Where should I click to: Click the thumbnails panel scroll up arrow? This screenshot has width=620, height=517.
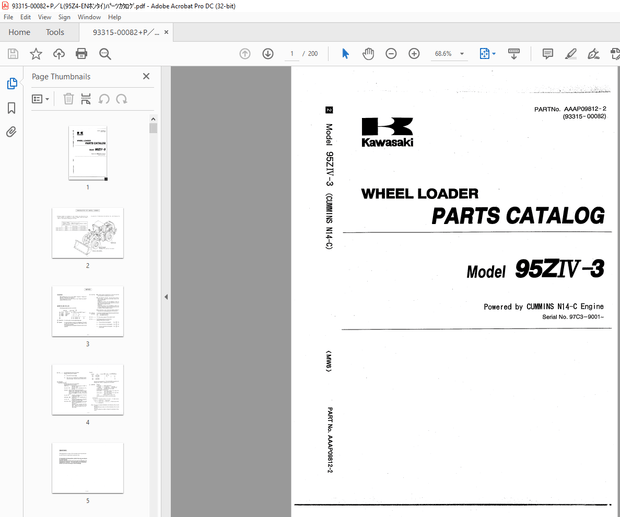(x=153, y=119)
